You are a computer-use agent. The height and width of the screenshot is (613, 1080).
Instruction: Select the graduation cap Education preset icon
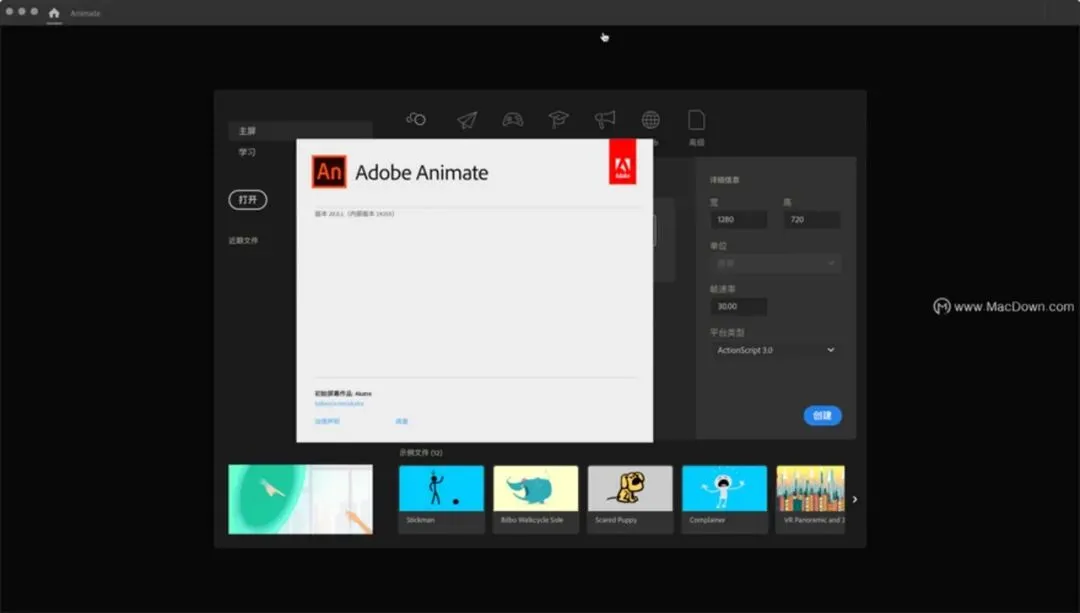[x=559, y=120]
